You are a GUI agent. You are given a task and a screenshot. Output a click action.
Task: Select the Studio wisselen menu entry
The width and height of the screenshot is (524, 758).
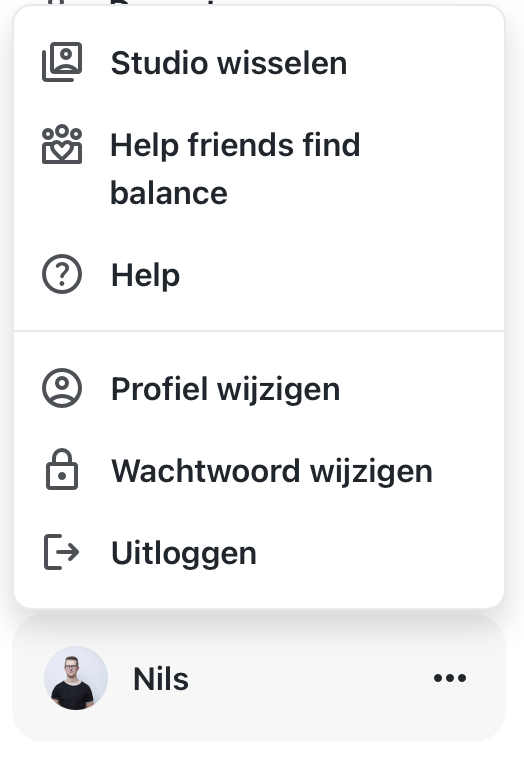click(x=259, y=63)
